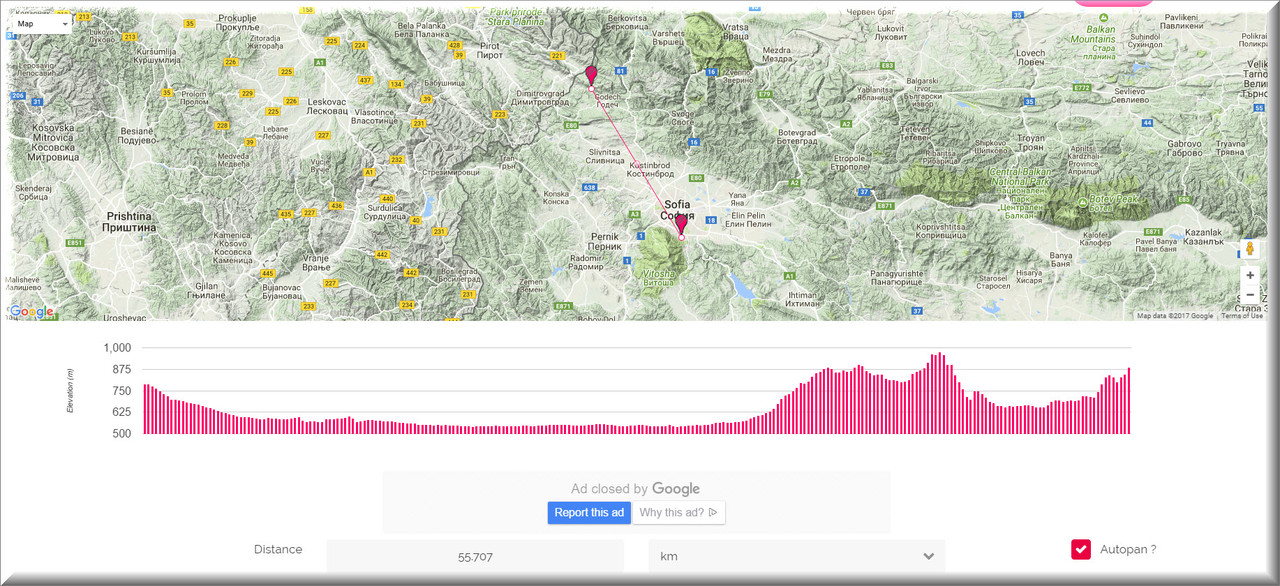The width and height of the screenshot is (1280, 586).
Task: Click the route marker at Sofia
Action: pyautogui.click(x=681, y=224)
